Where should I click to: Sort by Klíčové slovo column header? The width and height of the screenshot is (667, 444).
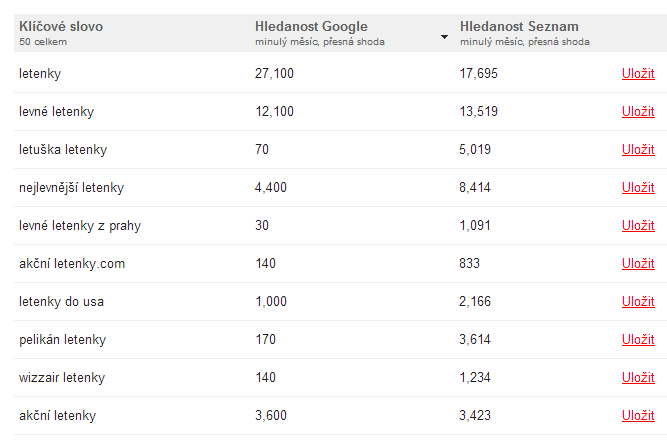coord(61,26)
